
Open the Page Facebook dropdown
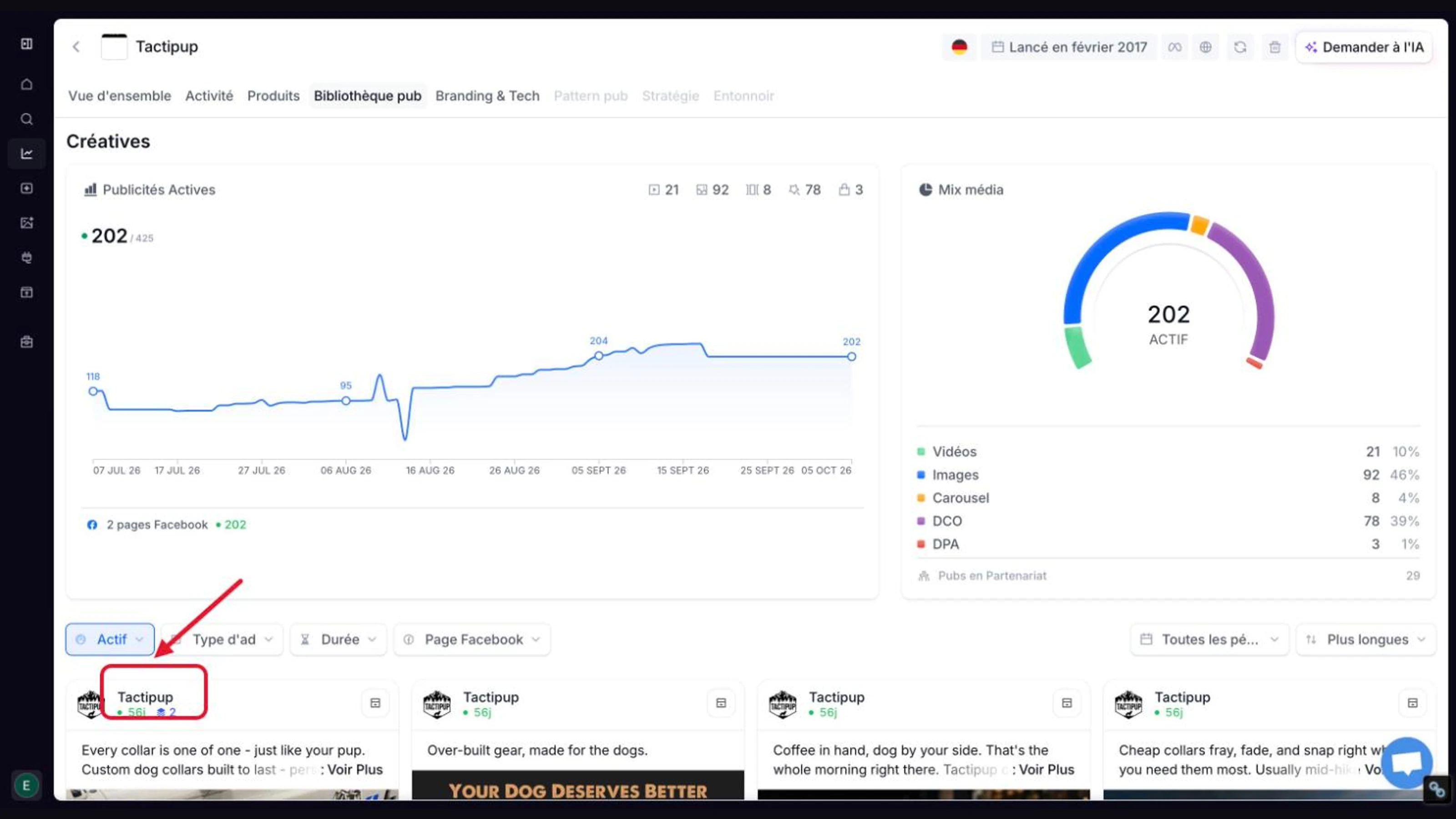[x=472, y=639]
